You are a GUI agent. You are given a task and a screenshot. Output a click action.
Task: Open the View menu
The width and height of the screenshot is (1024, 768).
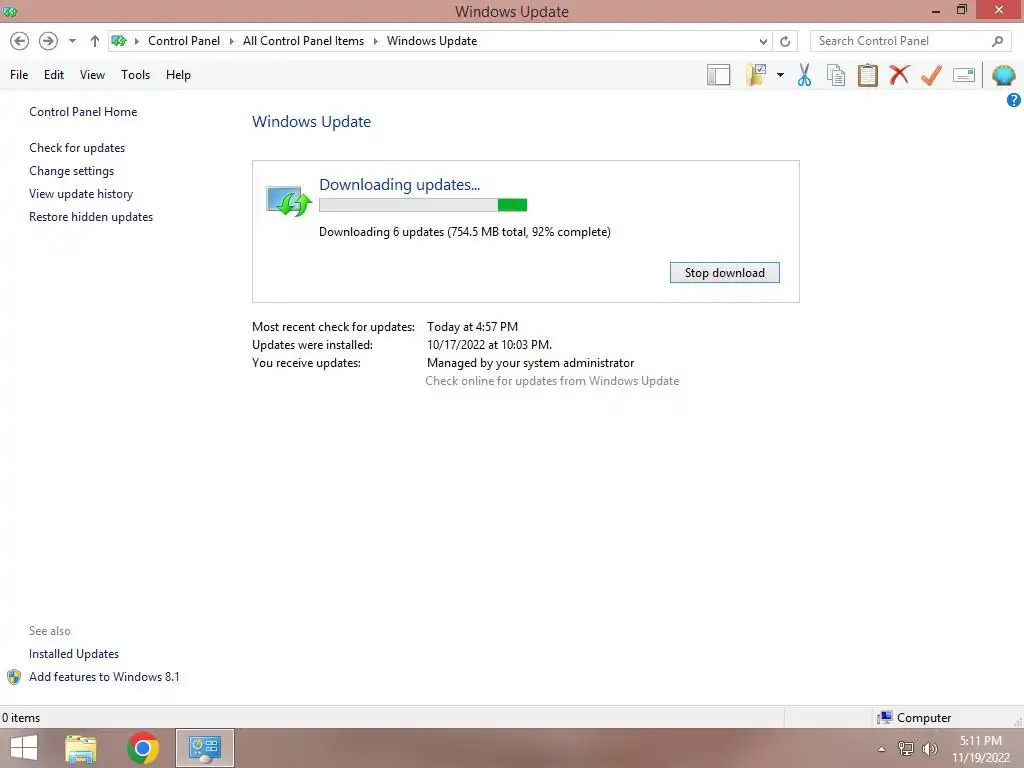(x=92, y=74)
